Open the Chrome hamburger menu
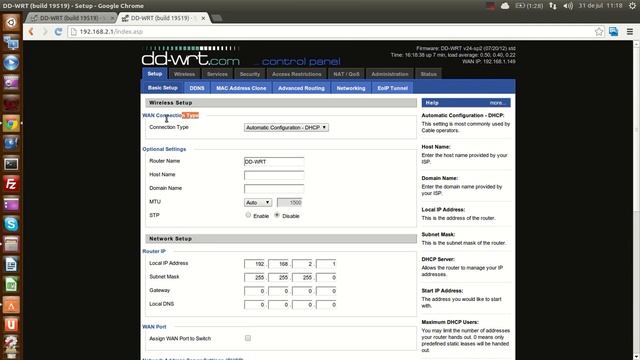This screenshot has height=360, width=640. [630, 31]
